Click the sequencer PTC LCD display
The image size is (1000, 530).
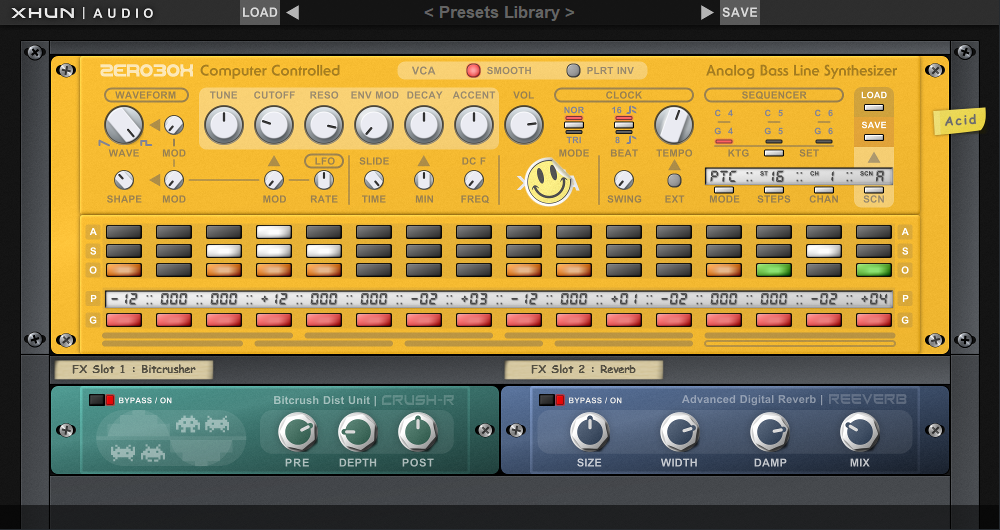(798, 177)
